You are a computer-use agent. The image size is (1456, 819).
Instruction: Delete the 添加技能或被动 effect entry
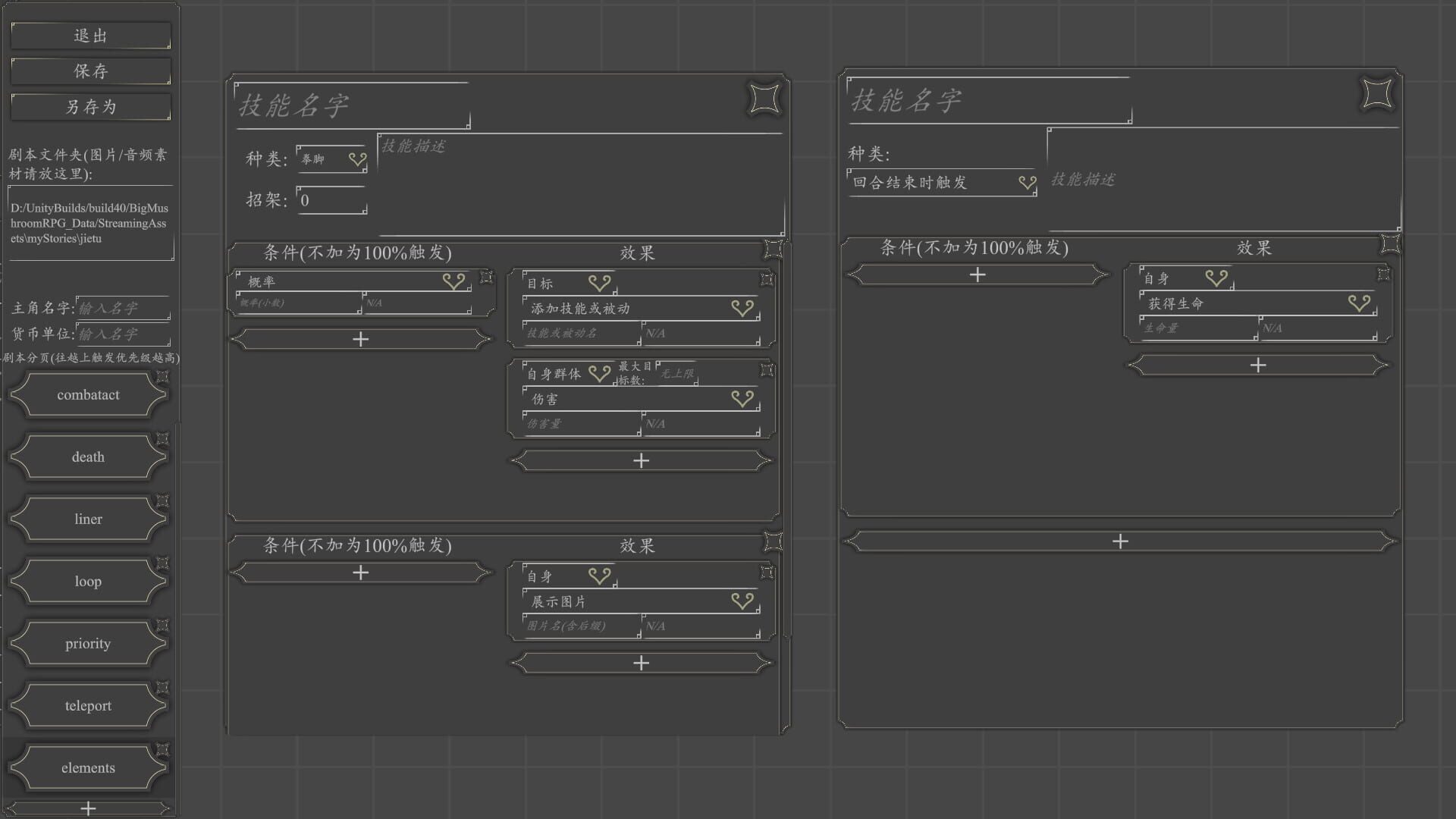(x=767, y=279)
